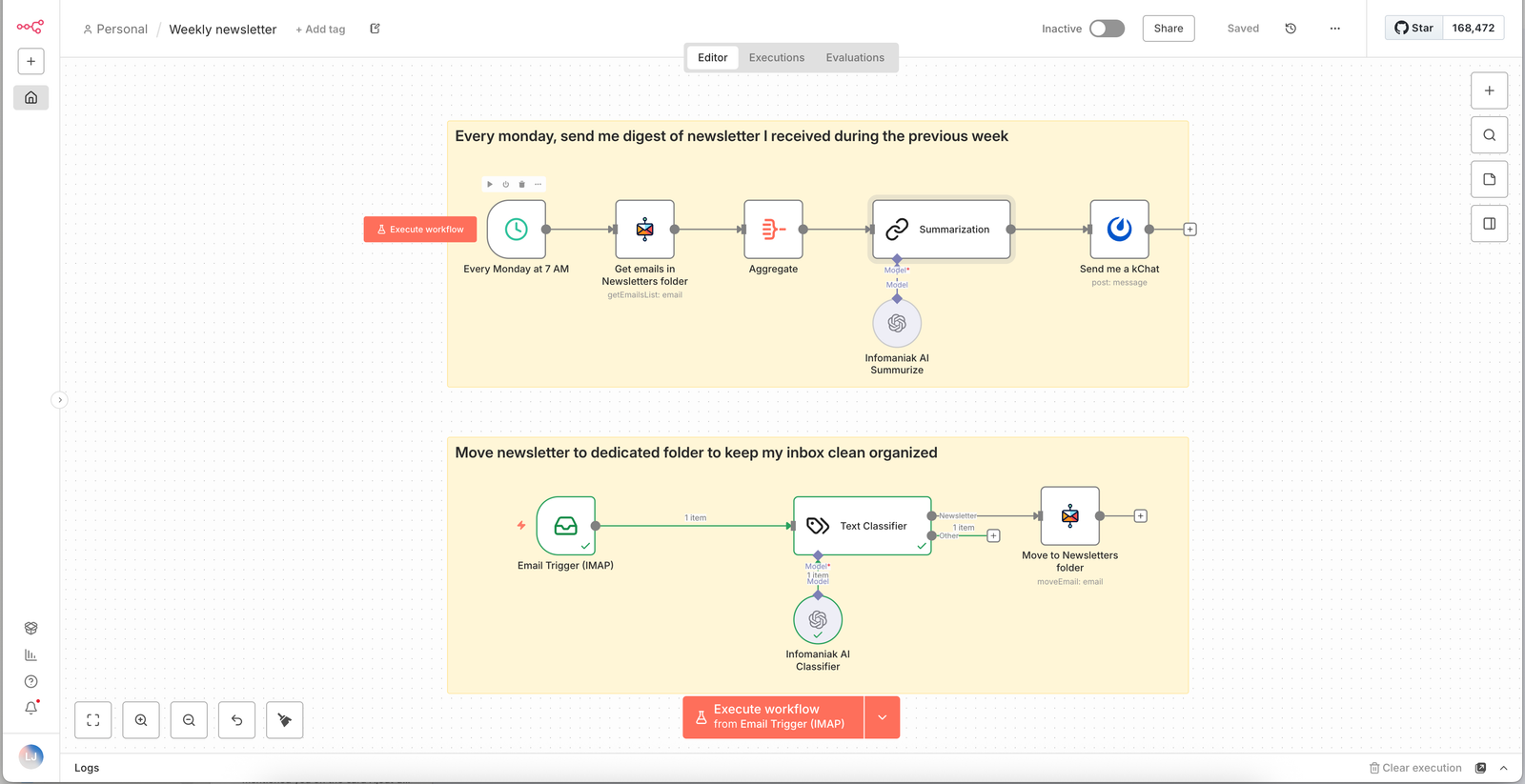Open the Send me a kChat node
The image size is (1525, 784).
pos(1119,230)
